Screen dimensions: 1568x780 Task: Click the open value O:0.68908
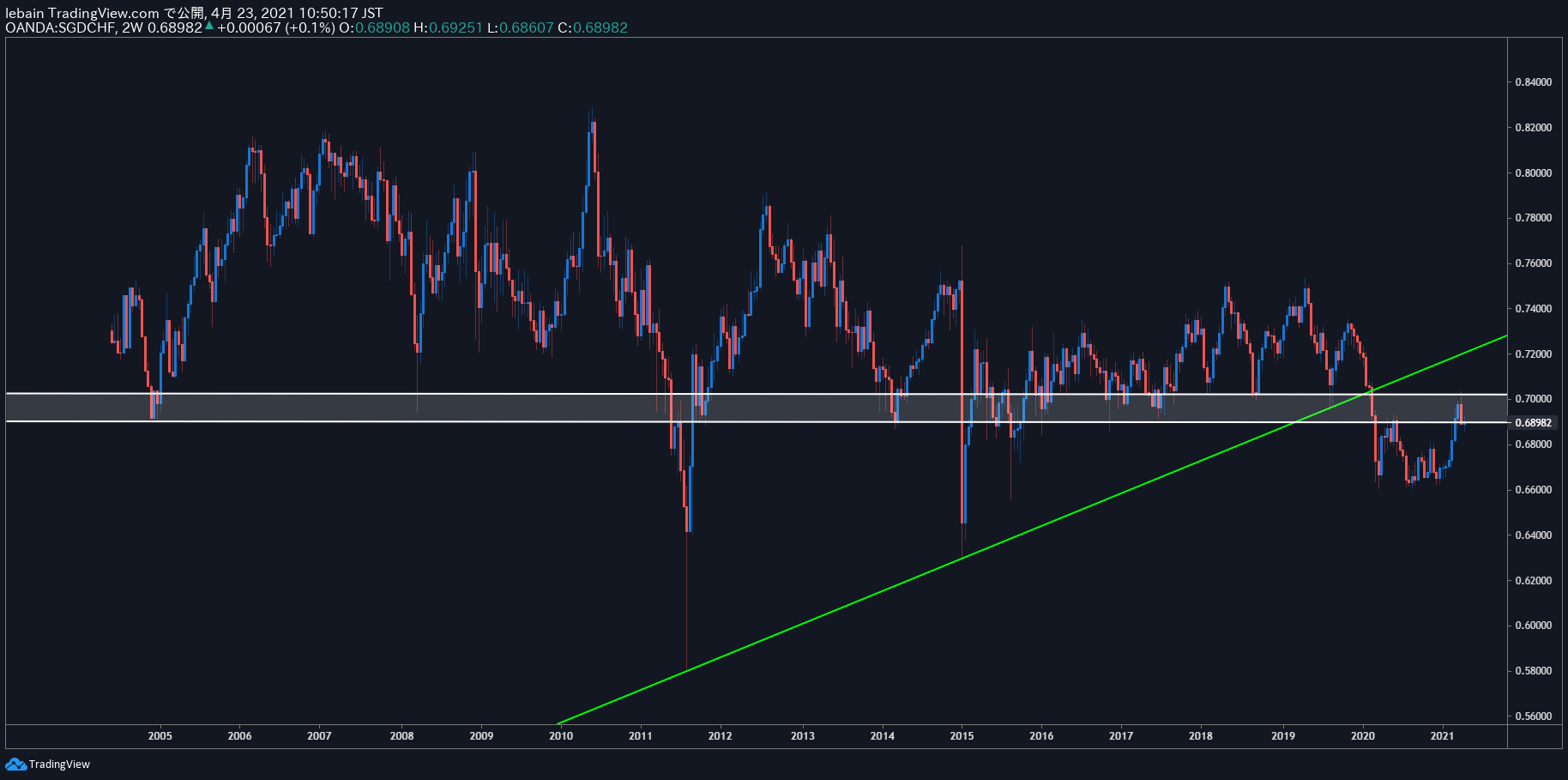[x=374, y=27]
